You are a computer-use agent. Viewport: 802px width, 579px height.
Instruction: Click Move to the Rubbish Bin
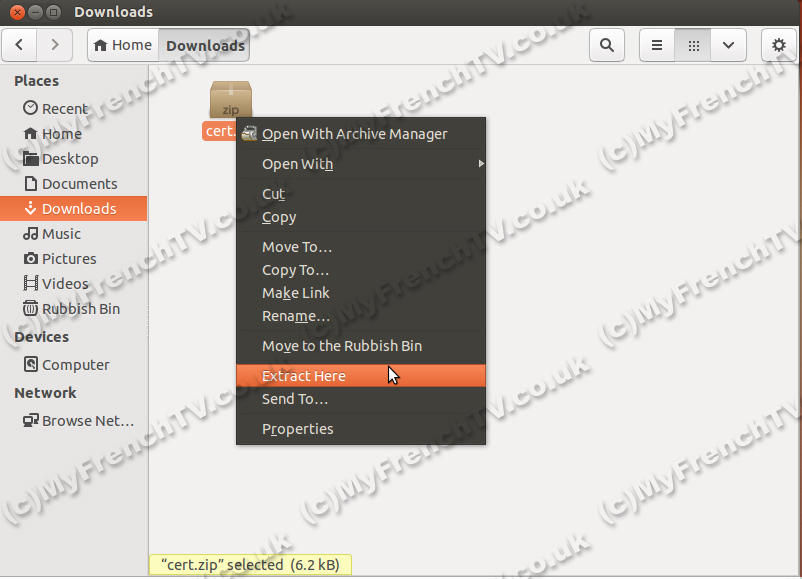point(341,346)
